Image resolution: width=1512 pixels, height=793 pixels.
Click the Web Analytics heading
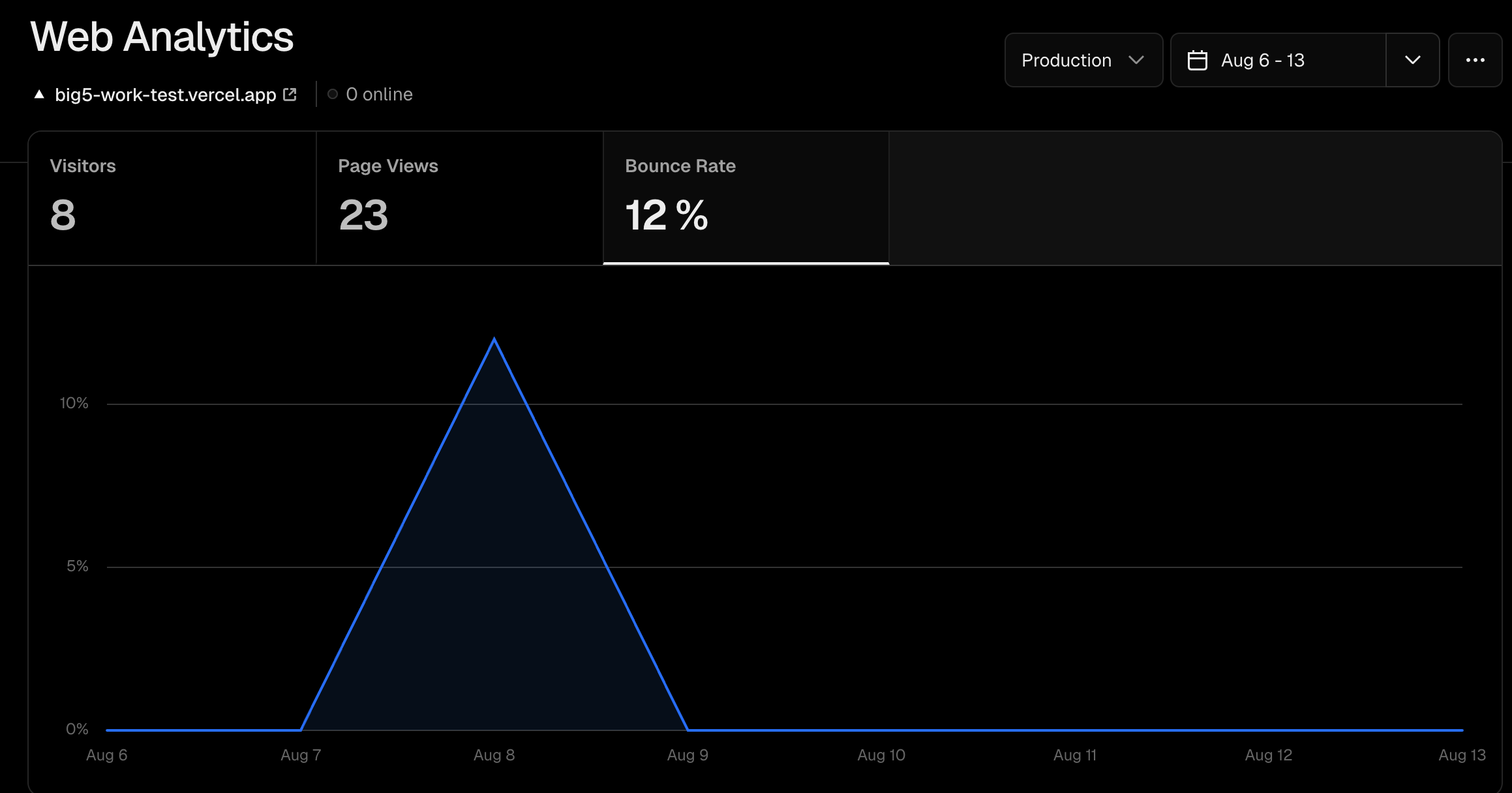click(162, 37)
